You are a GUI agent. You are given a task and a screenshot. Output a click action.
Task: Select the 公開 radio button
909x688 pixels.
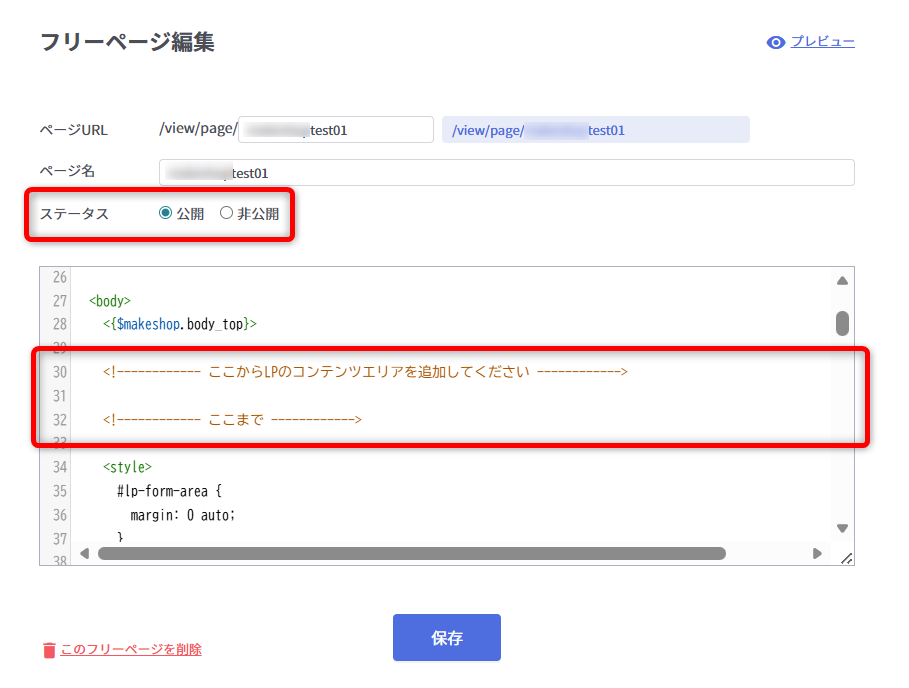tap(166, 213)
